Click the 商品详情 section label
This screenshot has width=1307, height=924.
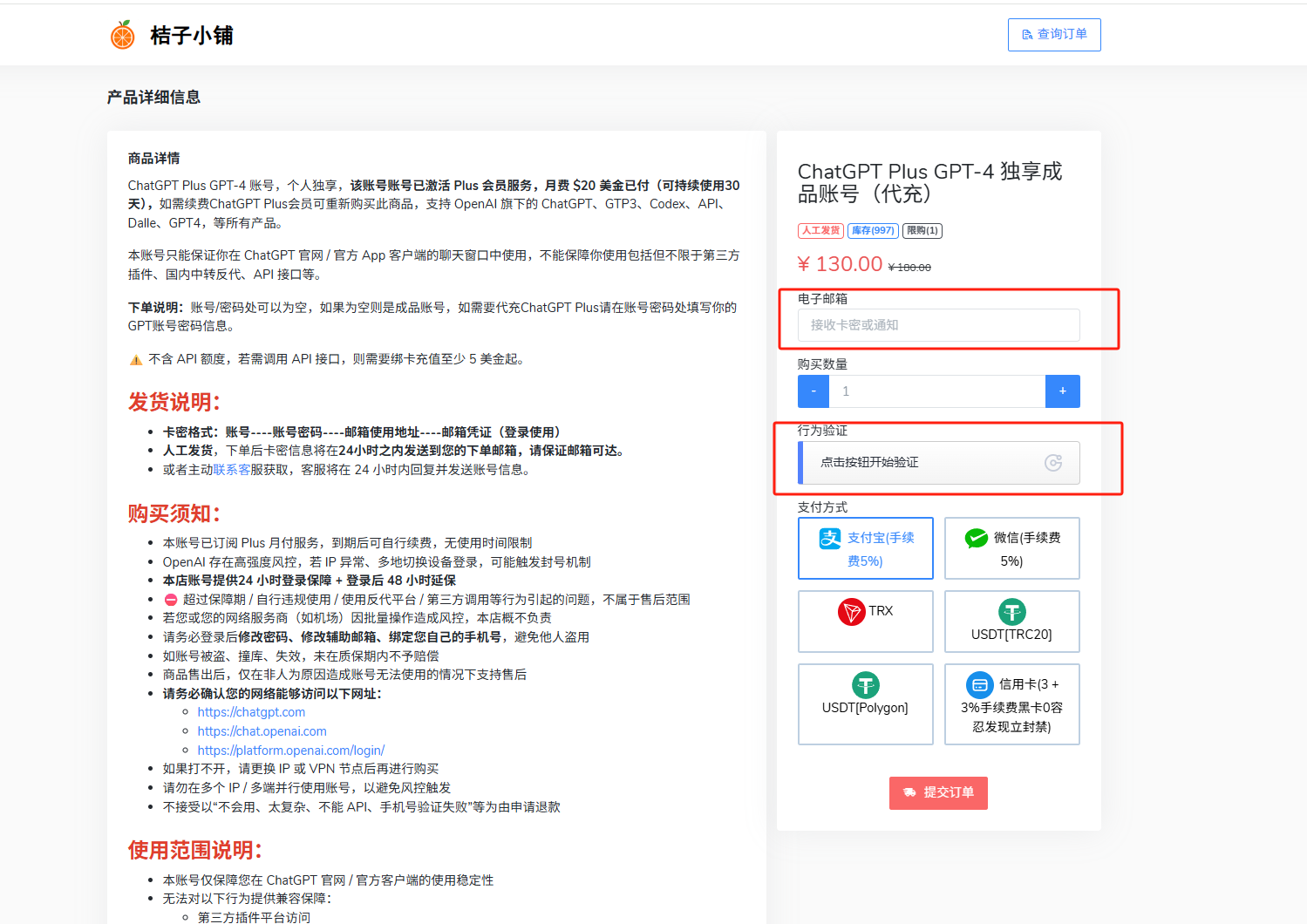tap(154, 158)
